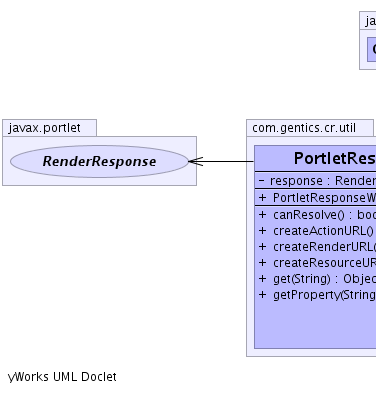Select the javax.portlet package tab
This screenshot has width=376, height=394.
pyautogui.click(x=49, y=128)
